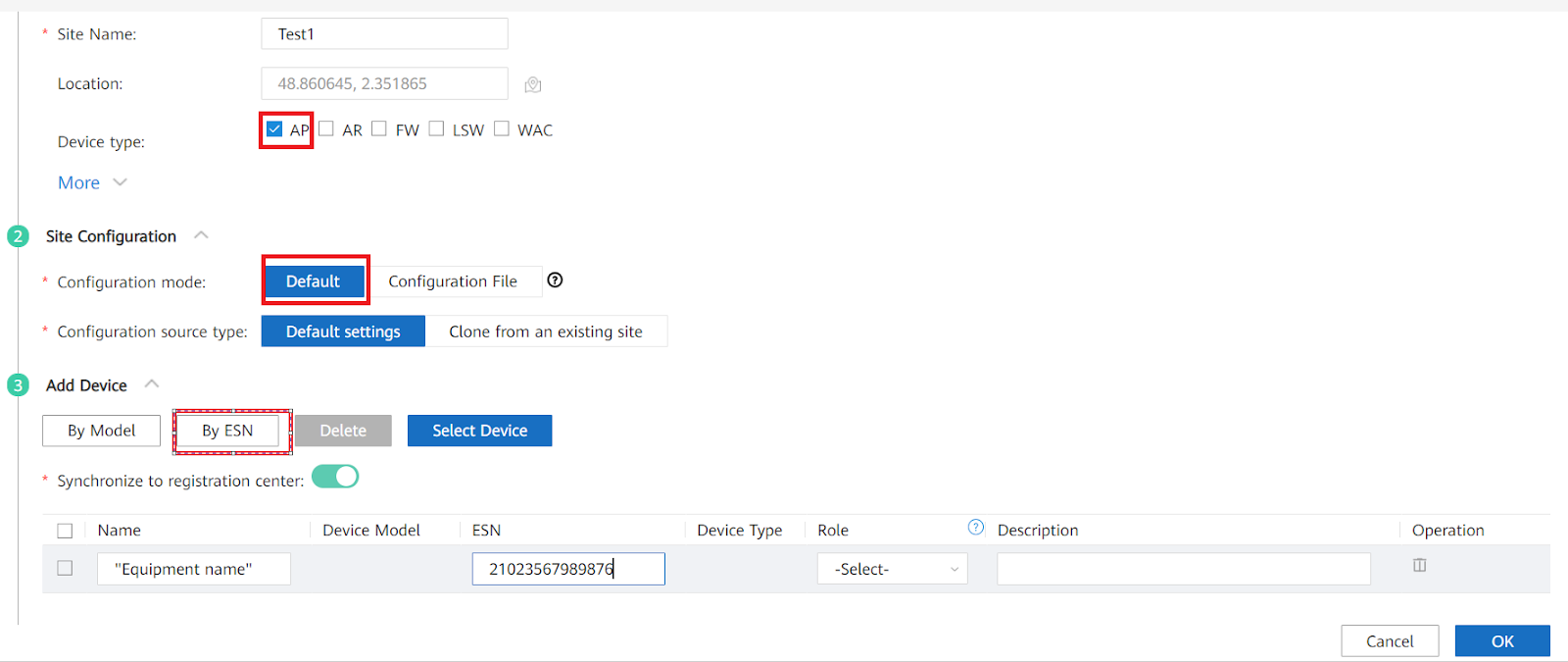The width and height of the screenshot is (1568, 662).
Task: Click the map location picker icon
Action: (x=533, y=85)
